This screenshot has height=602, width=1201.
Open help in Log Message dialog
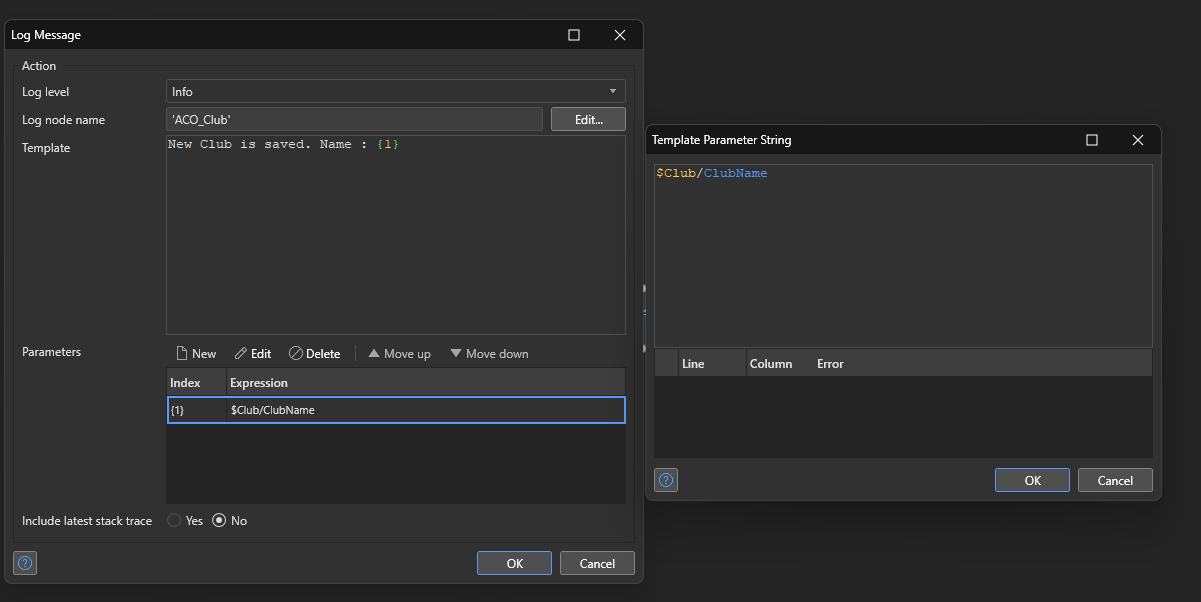click(25, 563)
